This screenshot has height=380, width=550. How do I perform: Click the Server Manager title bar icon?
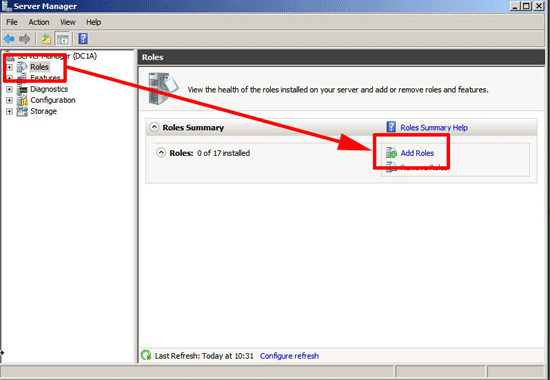pos(6,6)
